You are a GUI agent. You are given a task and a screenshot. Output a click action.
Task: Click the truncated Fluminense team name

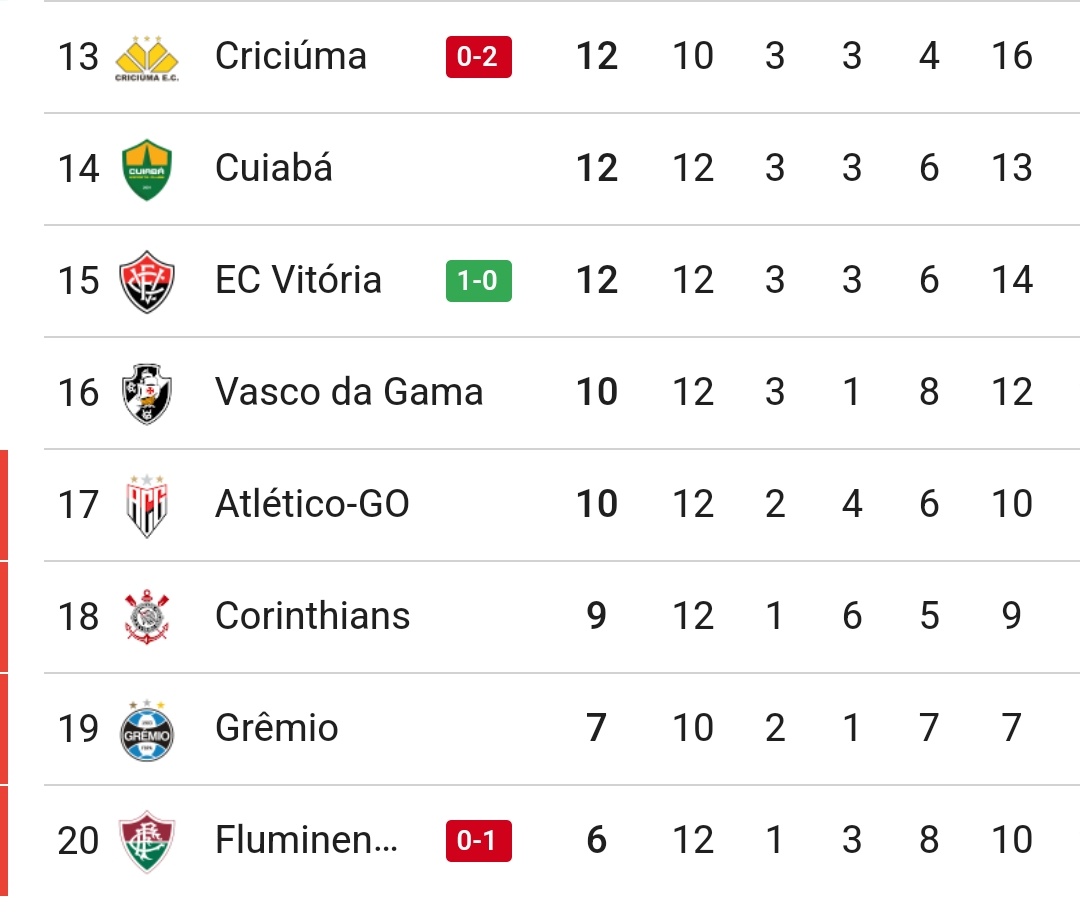point(306,840)
